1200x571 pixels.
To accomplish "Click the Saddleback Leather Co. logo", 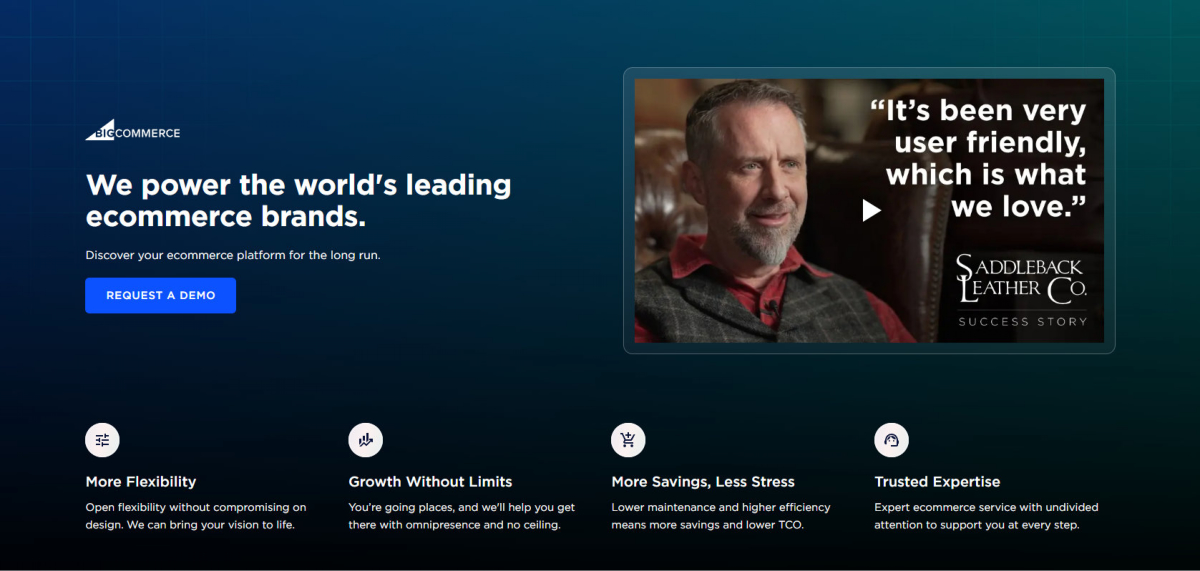I will [1021, 280].
